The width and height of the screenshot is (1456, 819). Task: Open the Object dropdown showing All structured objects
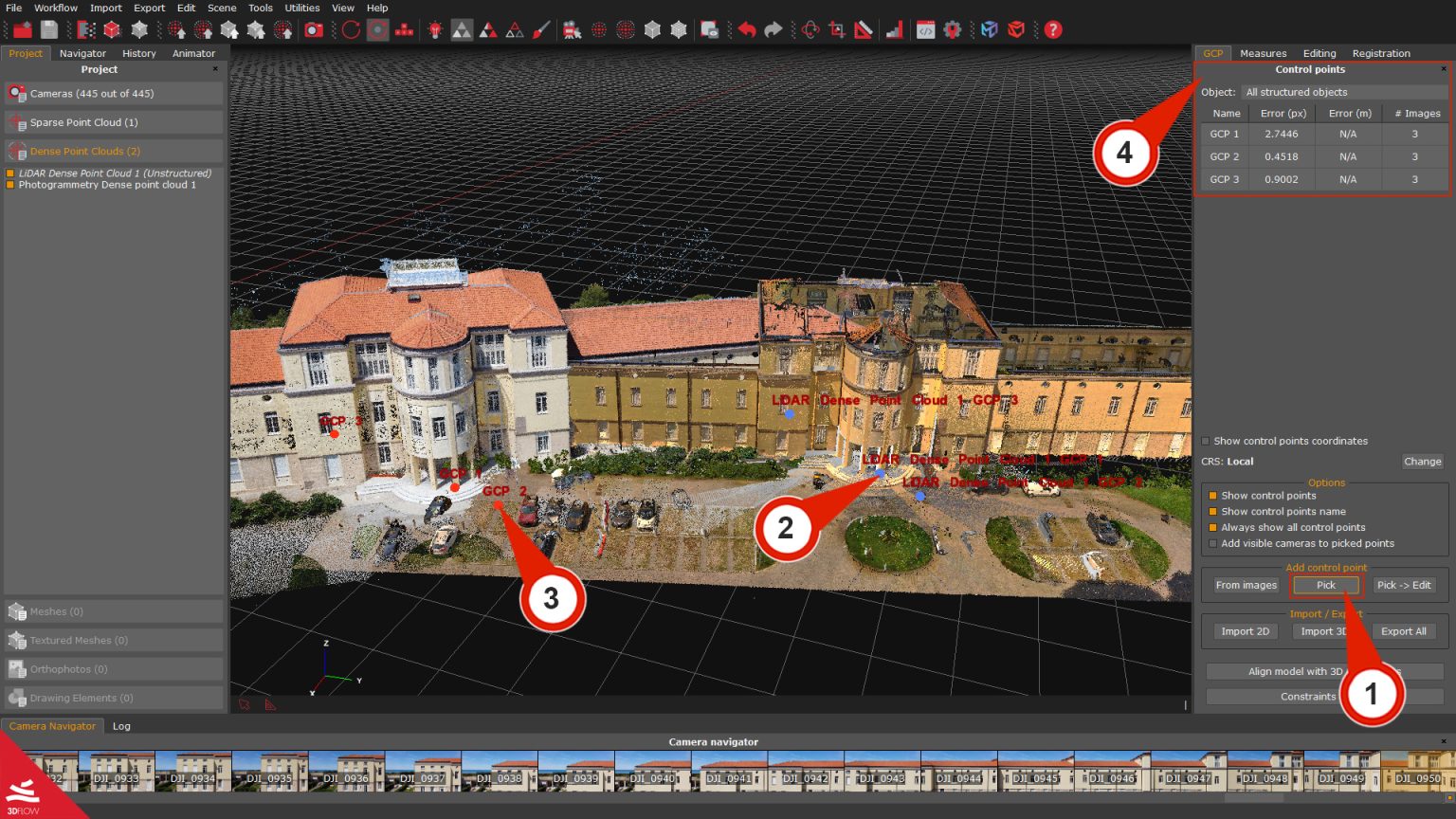pyautogui.click(x=1344, y=91)
